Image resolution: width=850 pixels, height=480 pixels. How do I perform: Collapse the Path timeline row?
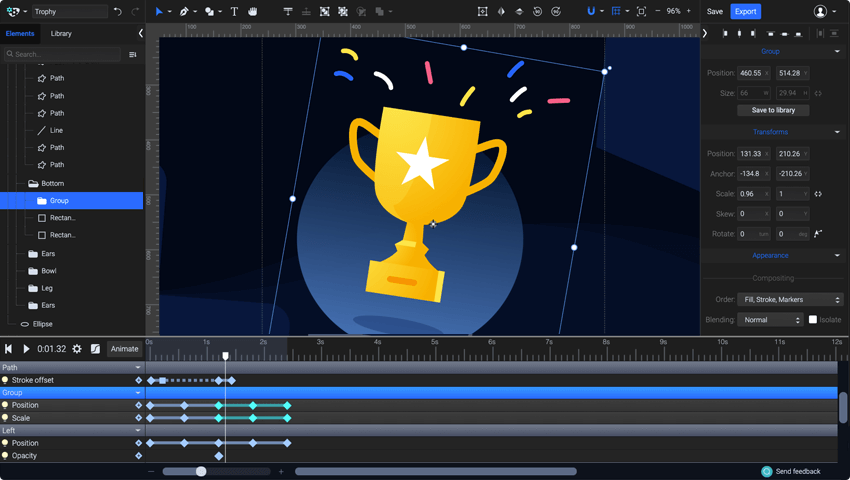(138, 368)
